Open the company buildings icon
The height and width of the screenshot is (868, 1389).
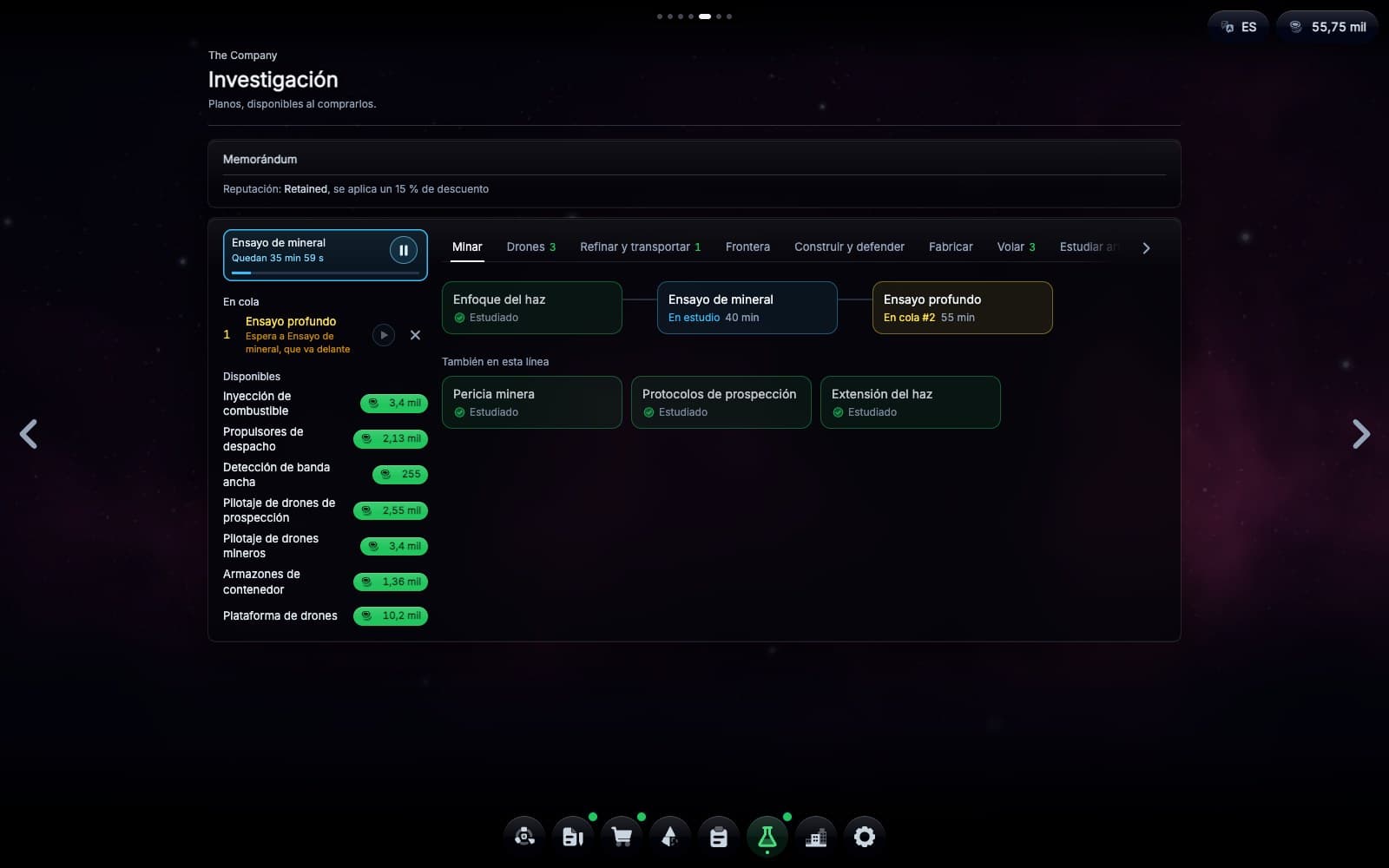[x=816, y=837]
